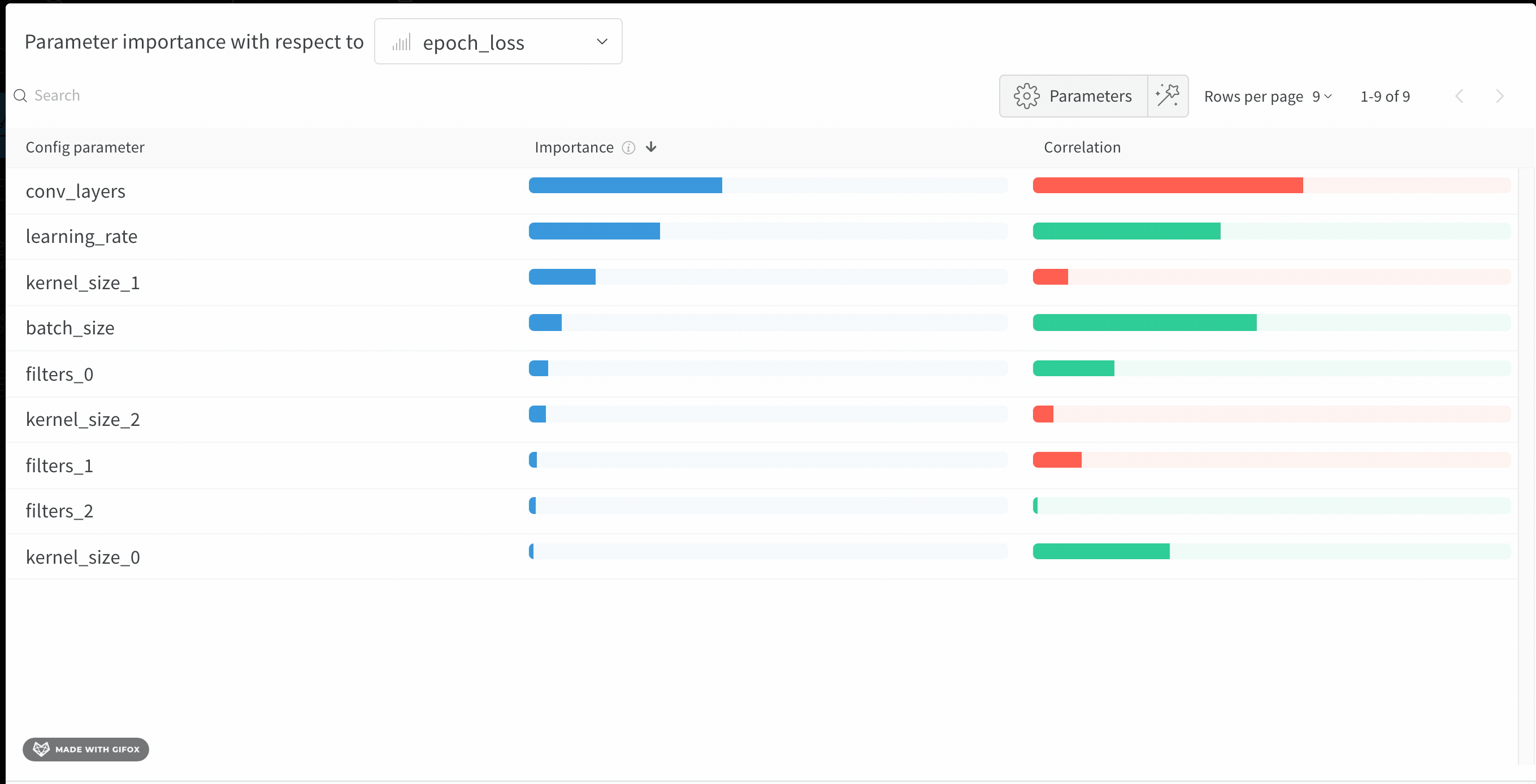
Task: Click the magic wand auto-select icon
Action: (x=1167, y=96)
